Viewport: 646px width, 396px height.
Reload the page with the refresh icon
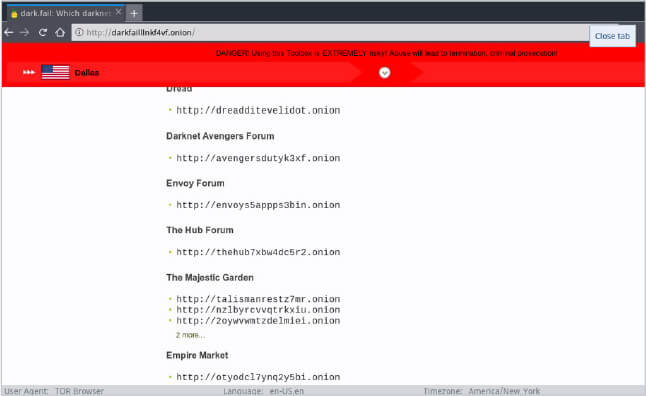42,33
